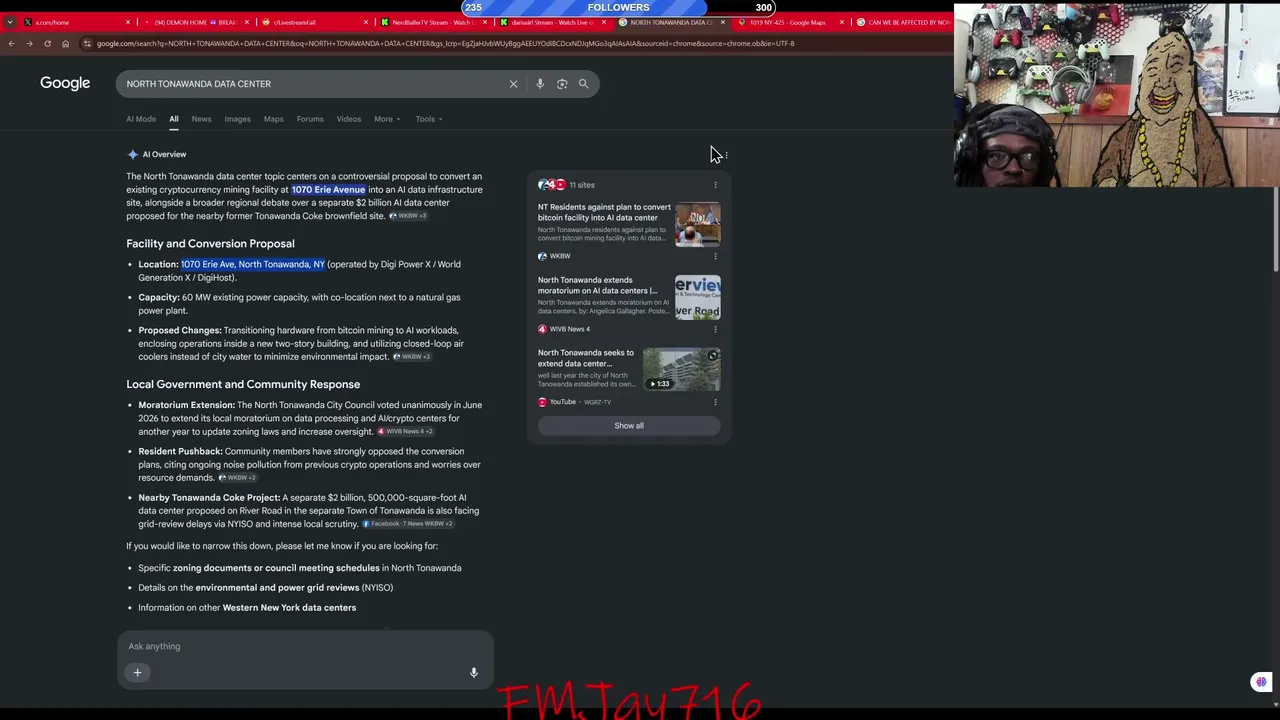The width and height of the screenshot is (1280, 720).
Task: Close the North Tonawanda Data Center tab
Action: tap(723, 22)
